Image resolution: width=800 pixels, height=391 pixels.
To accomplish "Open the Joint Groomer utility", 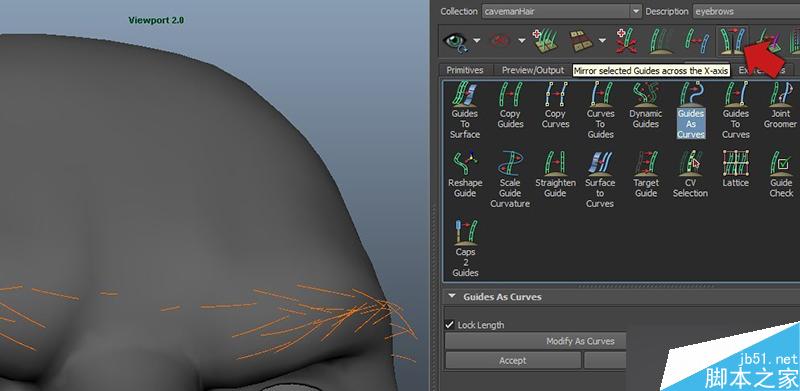I will 781,105.
